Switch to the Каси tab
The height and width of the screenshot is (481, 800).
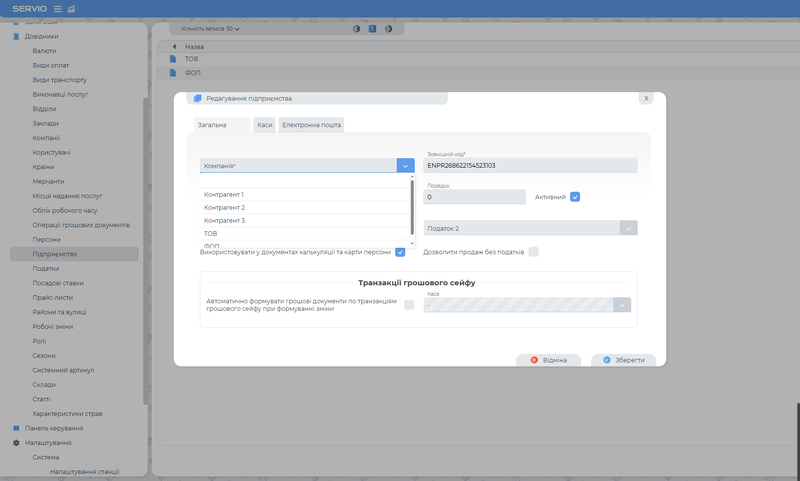tap(264, 125)
